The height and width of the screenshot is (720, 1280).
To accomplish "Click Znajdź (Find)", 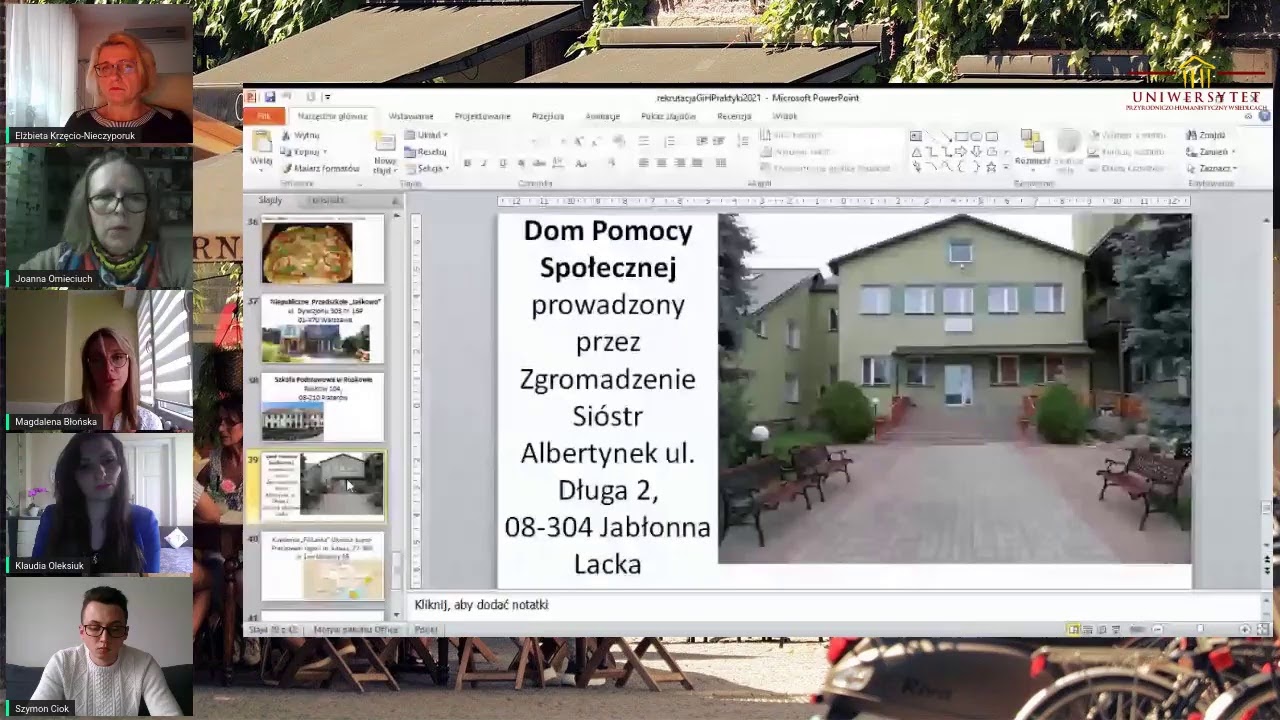I will point(1207,135).
